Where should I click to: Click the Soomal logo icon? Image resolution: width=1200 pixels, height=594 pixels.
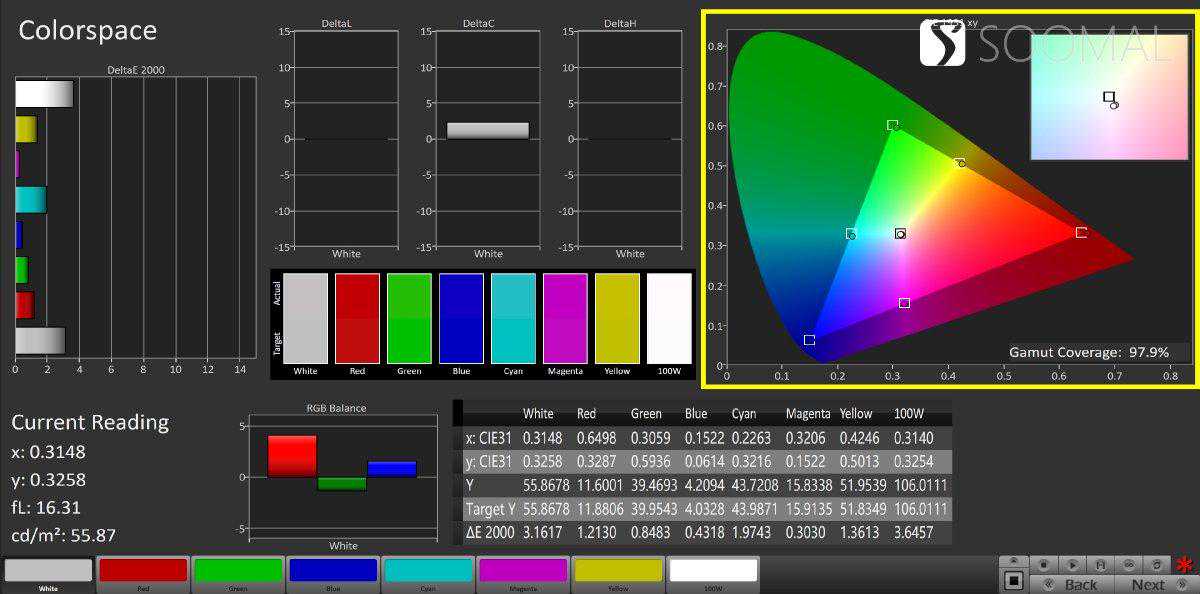tap(942, 43)
